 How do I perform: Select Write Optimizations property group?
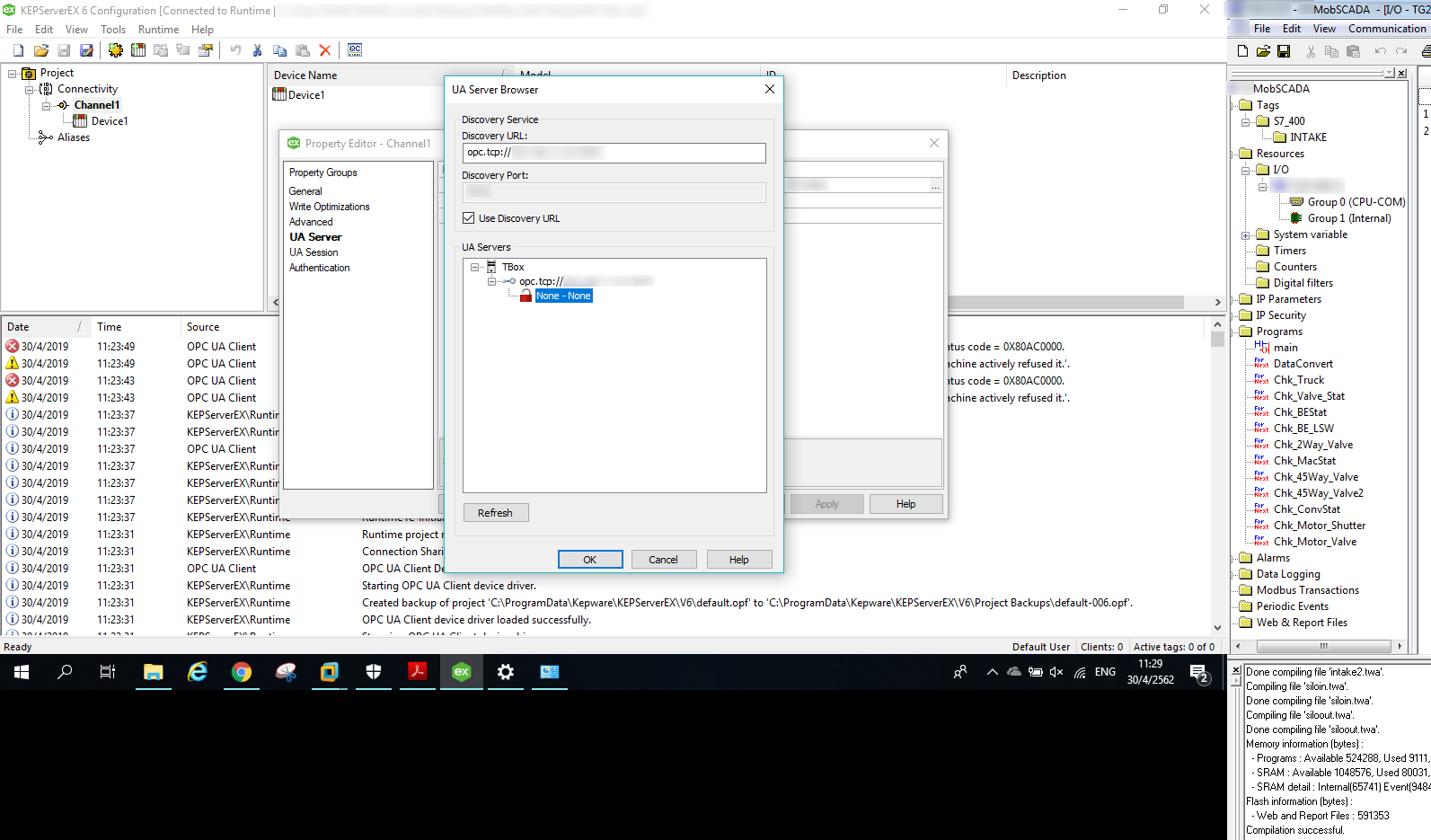(329, 207)
